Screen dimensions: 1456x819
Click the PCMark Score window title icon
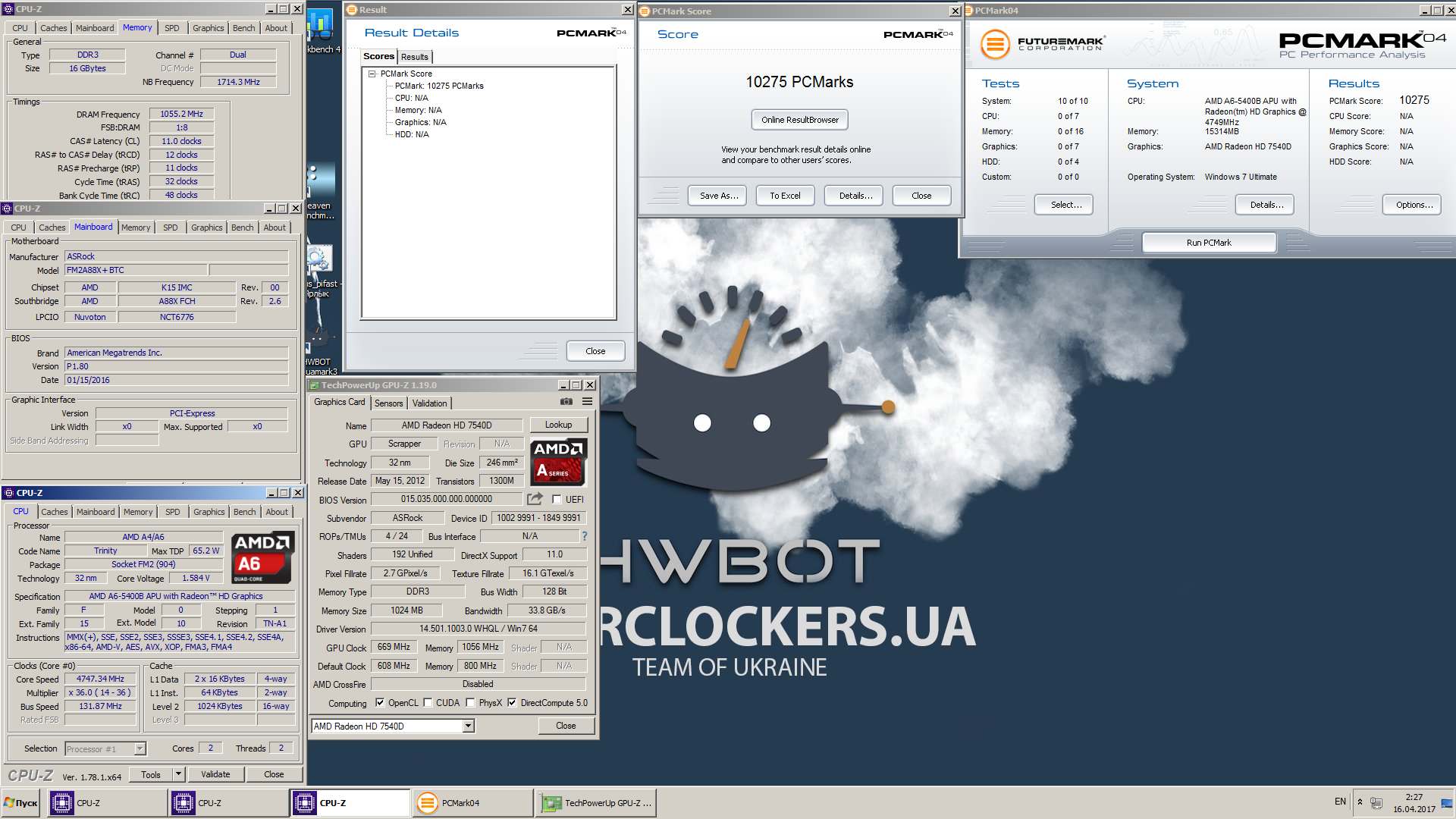[645, 11]
